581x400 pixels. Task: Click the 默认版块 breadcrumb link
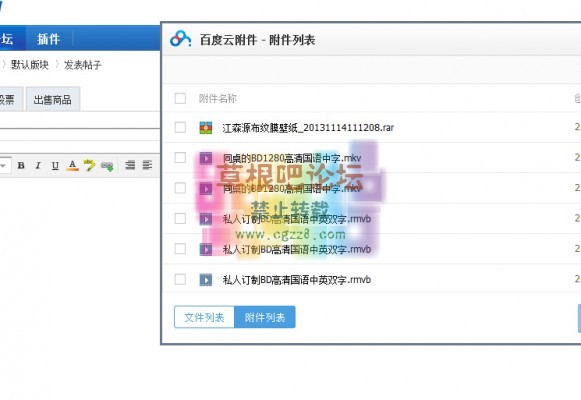point(30,65)
